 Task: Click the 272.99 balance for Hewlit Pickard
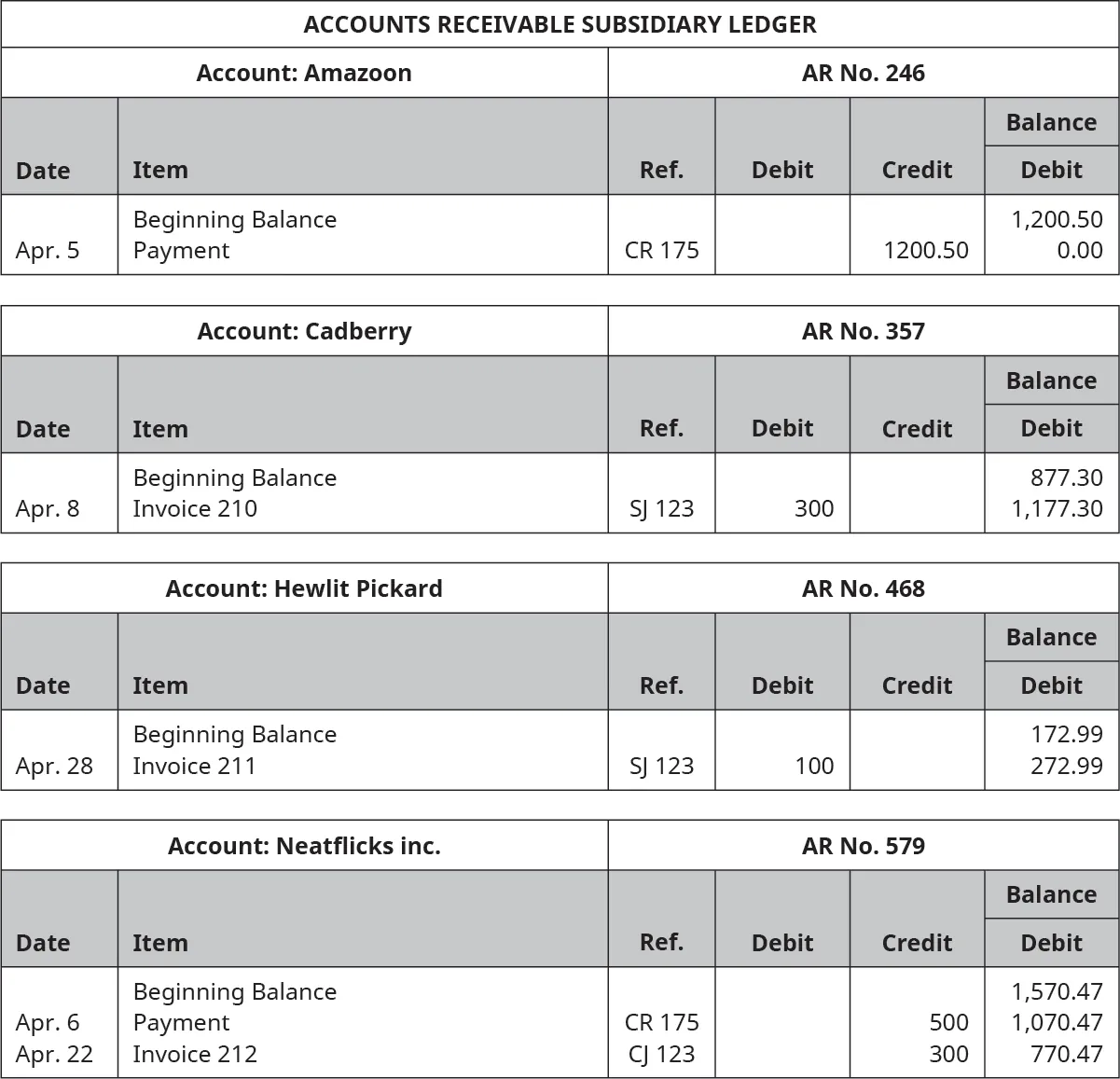tap(1067, 766)
